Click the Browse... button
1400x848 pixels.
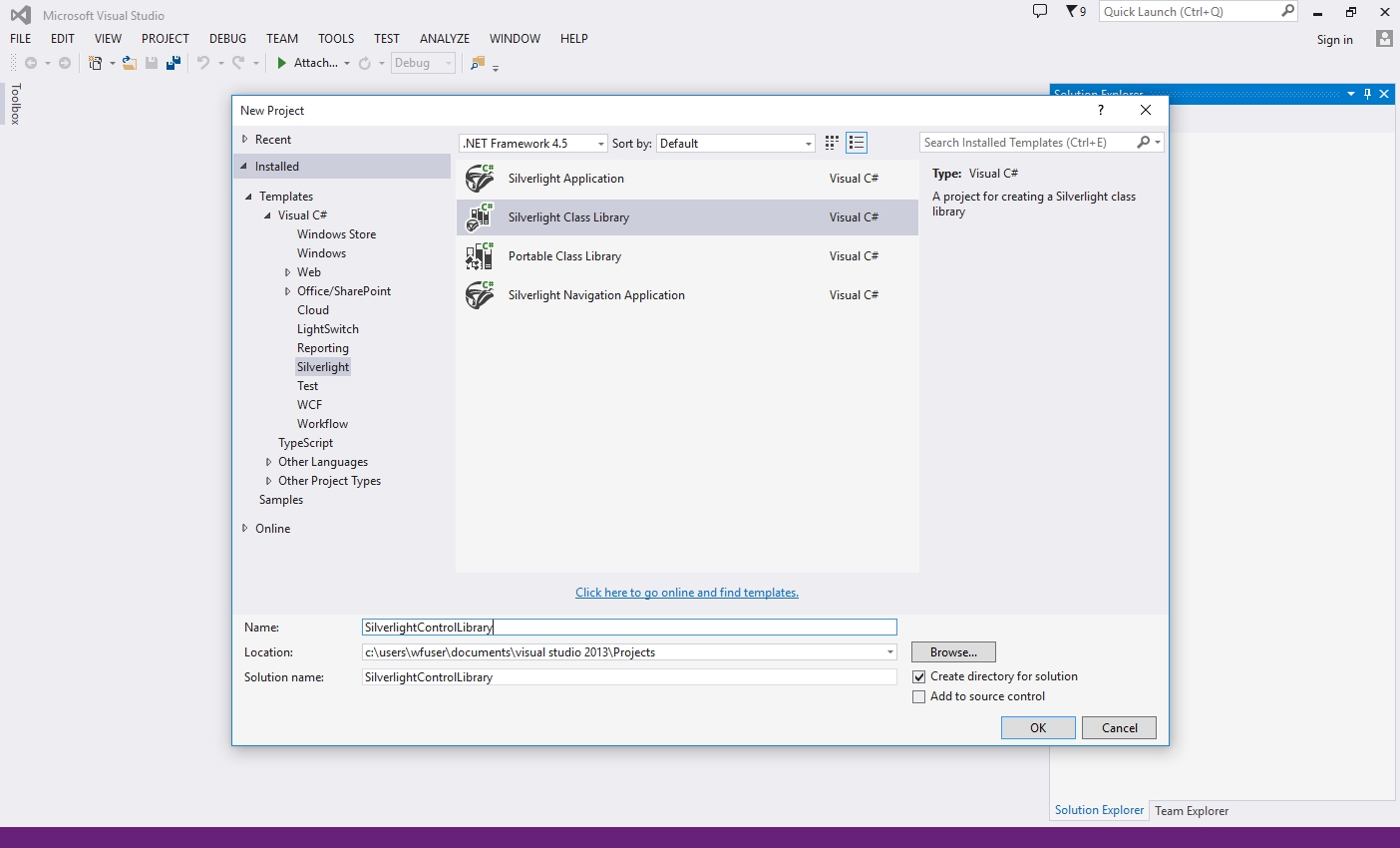[953, 652]
